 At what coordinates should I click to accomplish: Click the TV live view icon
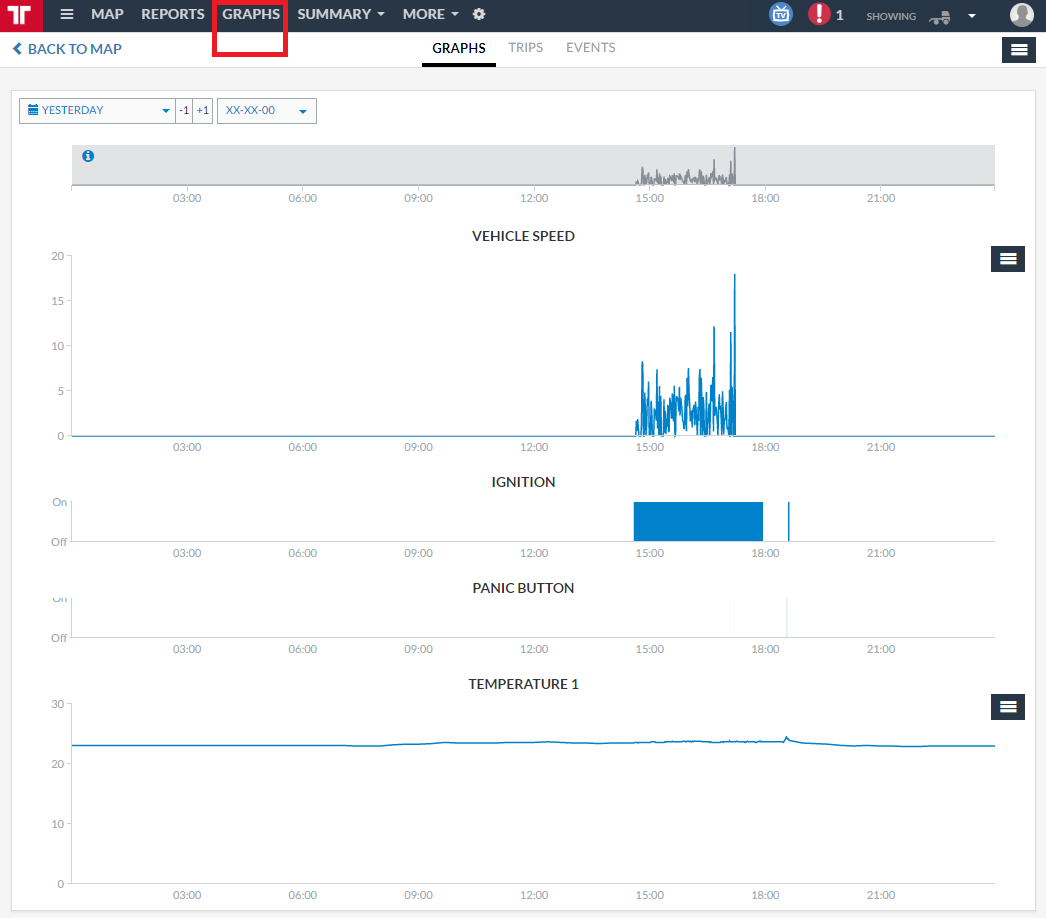click(780, 14)
